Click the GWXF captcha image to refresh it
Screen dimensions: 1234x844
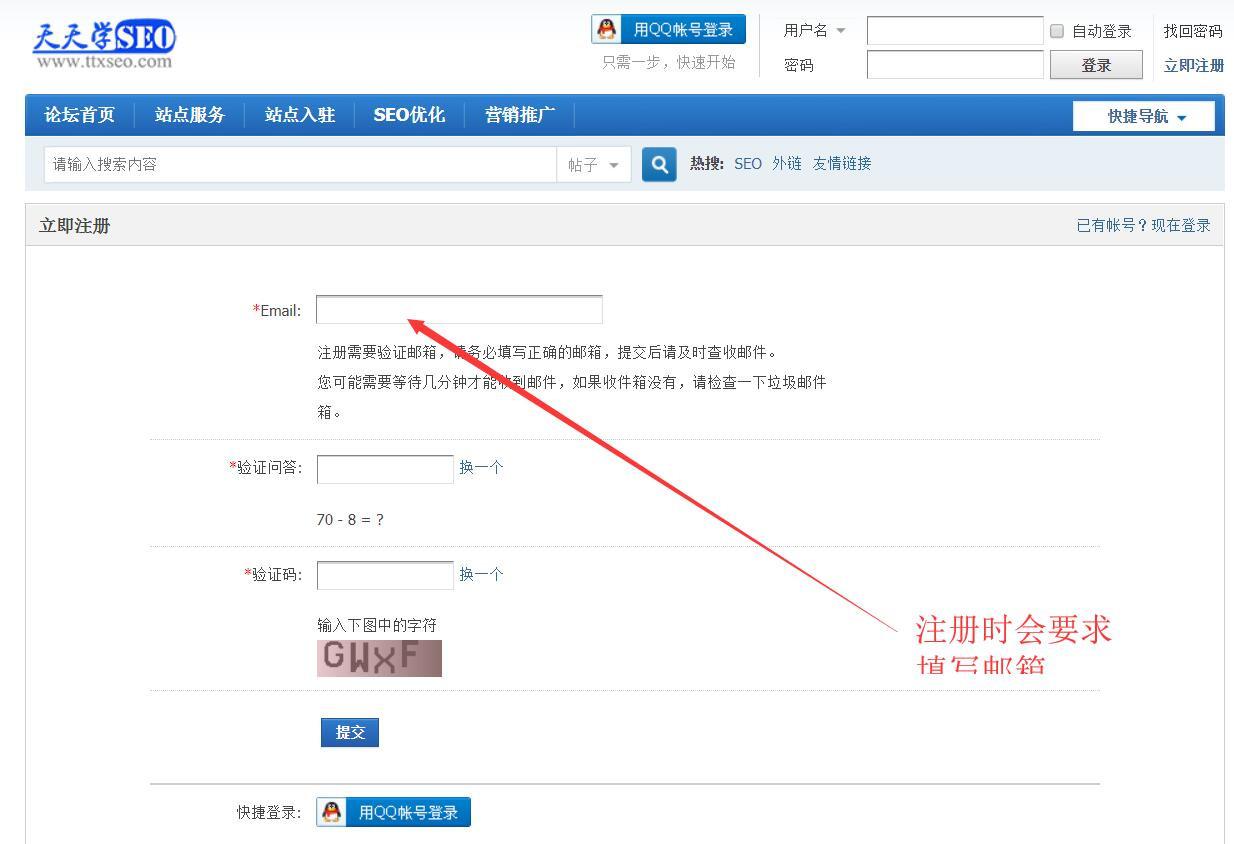[379, 657]
